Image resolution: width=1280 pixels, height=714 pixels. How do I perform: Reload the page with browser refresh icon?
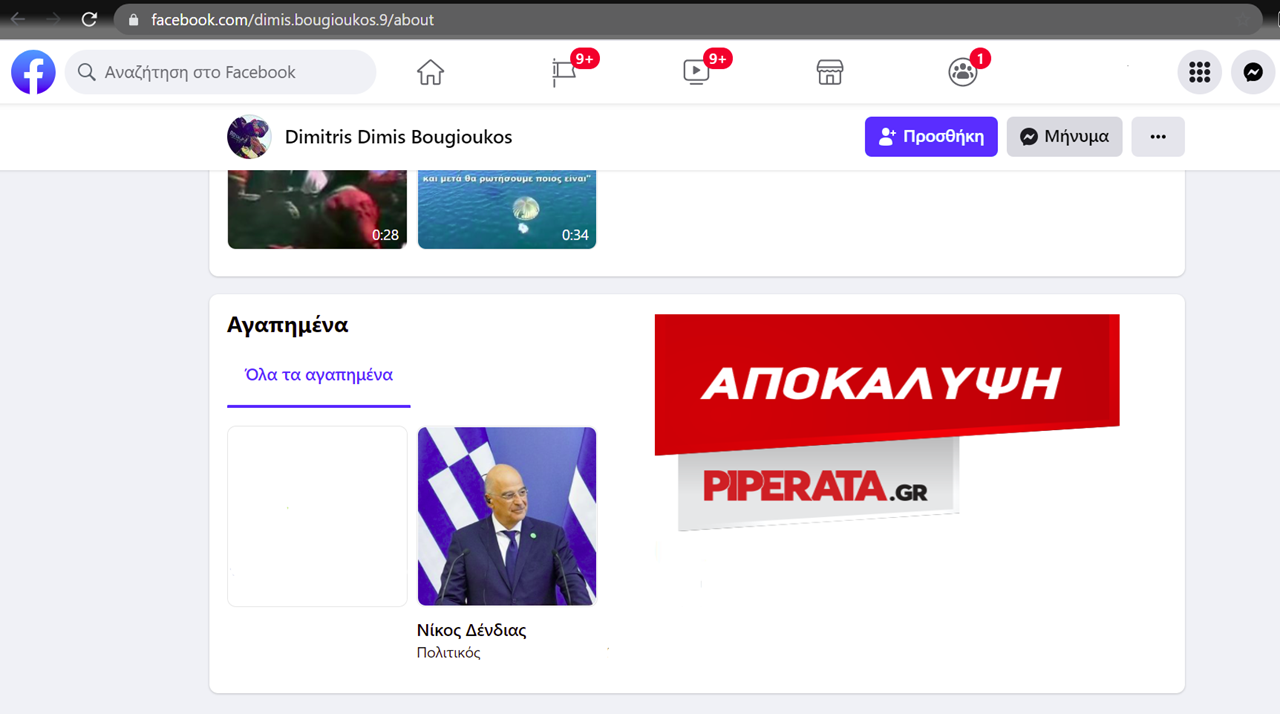pos(89,19)
